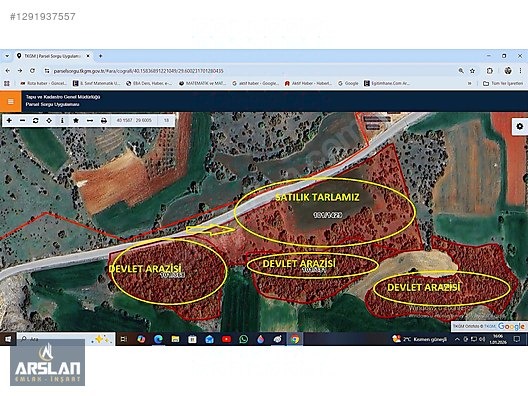Zoom in with the map plus tool
Viewport: 528px width, 396px height.
[9, 121]
